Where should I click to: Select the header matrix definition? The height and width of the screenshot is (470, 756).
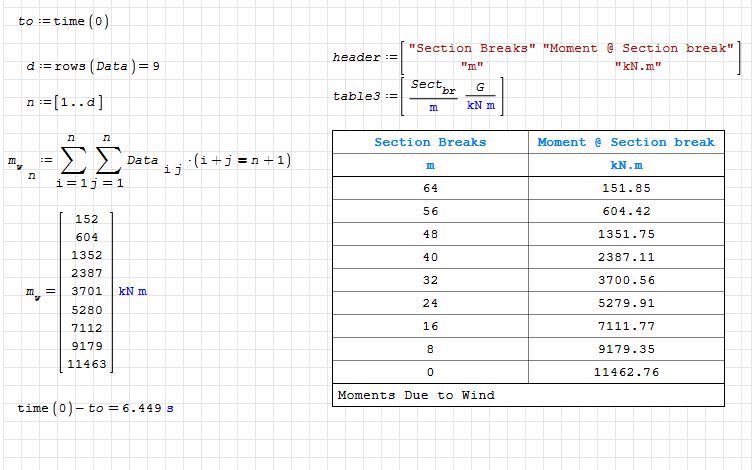[x=536, y=57]
